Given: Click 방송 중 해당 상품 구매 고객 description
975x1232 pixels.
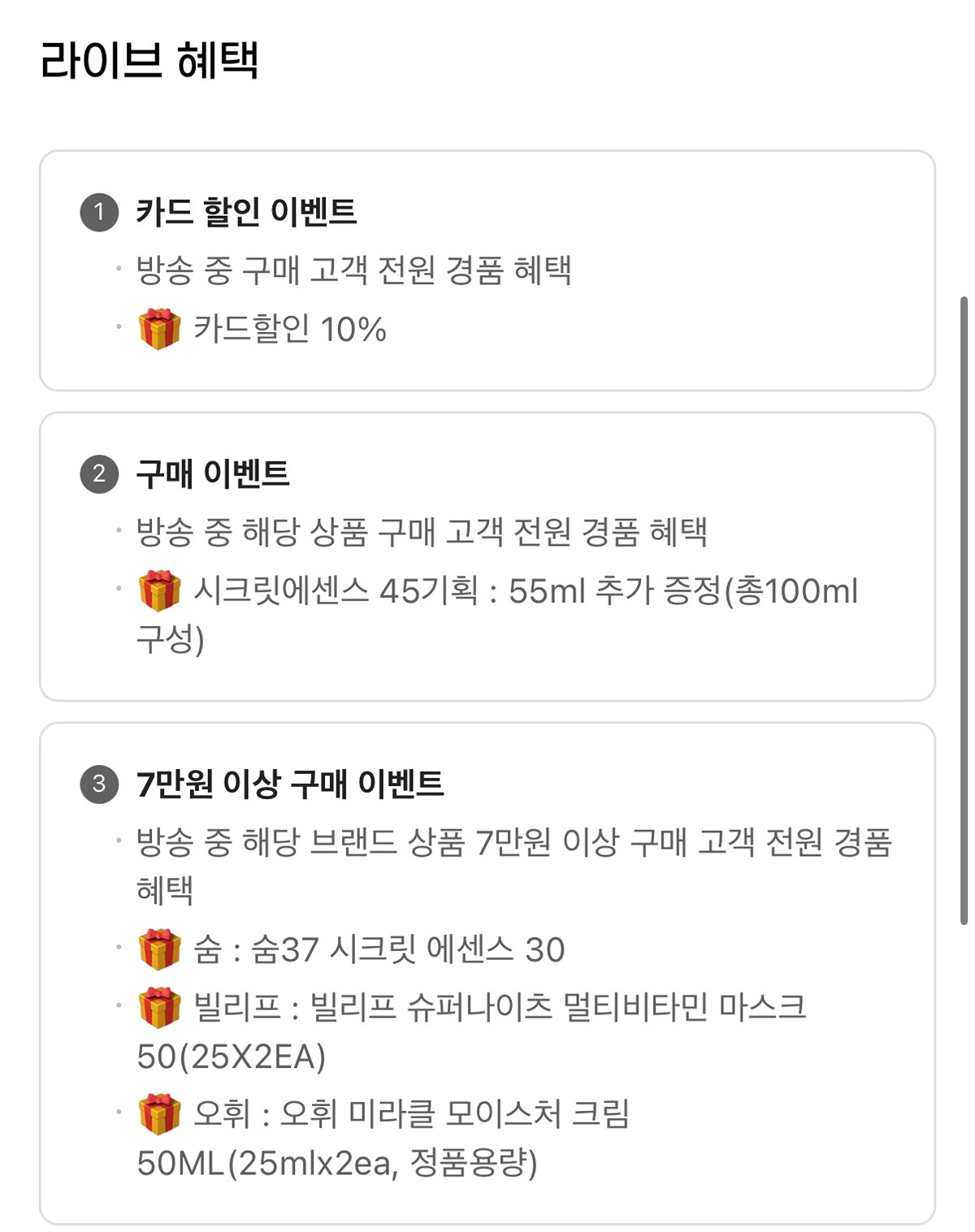Looking at the screenshot, I should (x=421, y=532).
